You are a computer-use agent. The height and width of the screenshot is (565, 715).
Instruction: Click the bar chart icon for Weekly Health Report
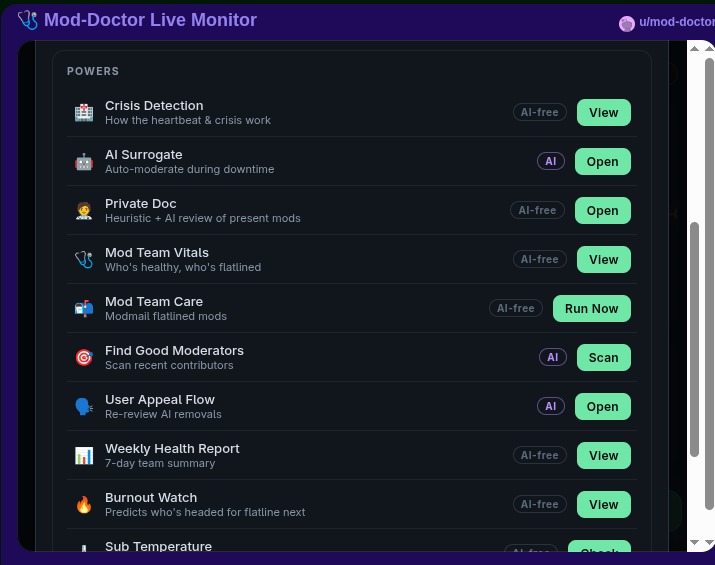point(84,456)
